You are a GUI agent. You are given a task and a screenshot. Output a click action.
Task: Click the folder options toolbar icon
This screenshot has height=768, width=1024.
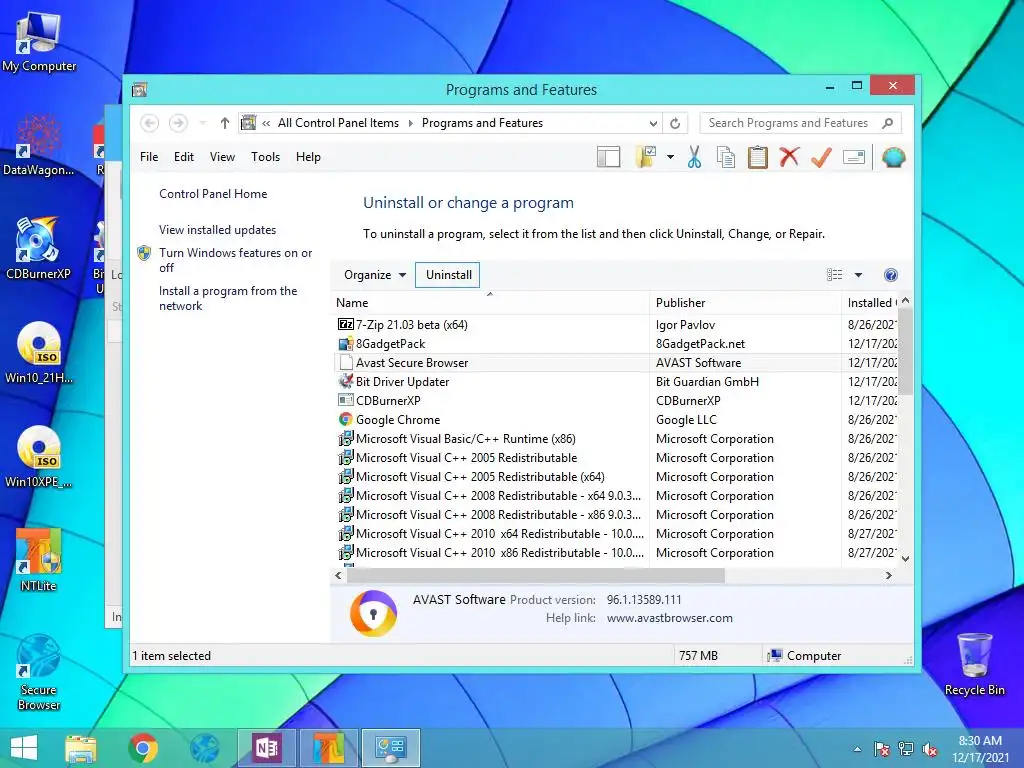pos(645,157)
